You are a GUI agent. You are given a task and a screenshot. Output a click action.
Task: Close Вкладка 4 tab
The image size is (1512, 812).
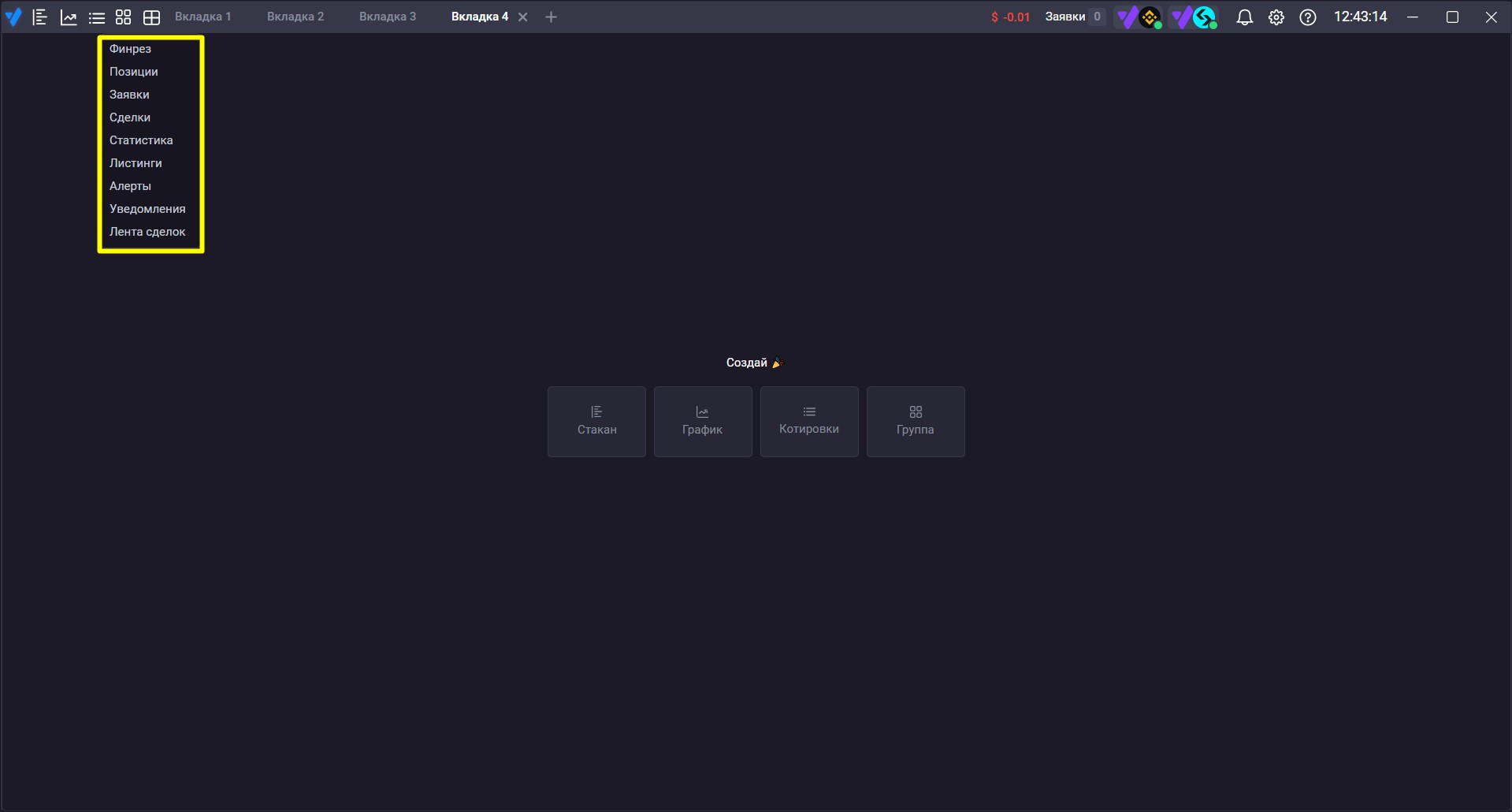click(522, 17)
